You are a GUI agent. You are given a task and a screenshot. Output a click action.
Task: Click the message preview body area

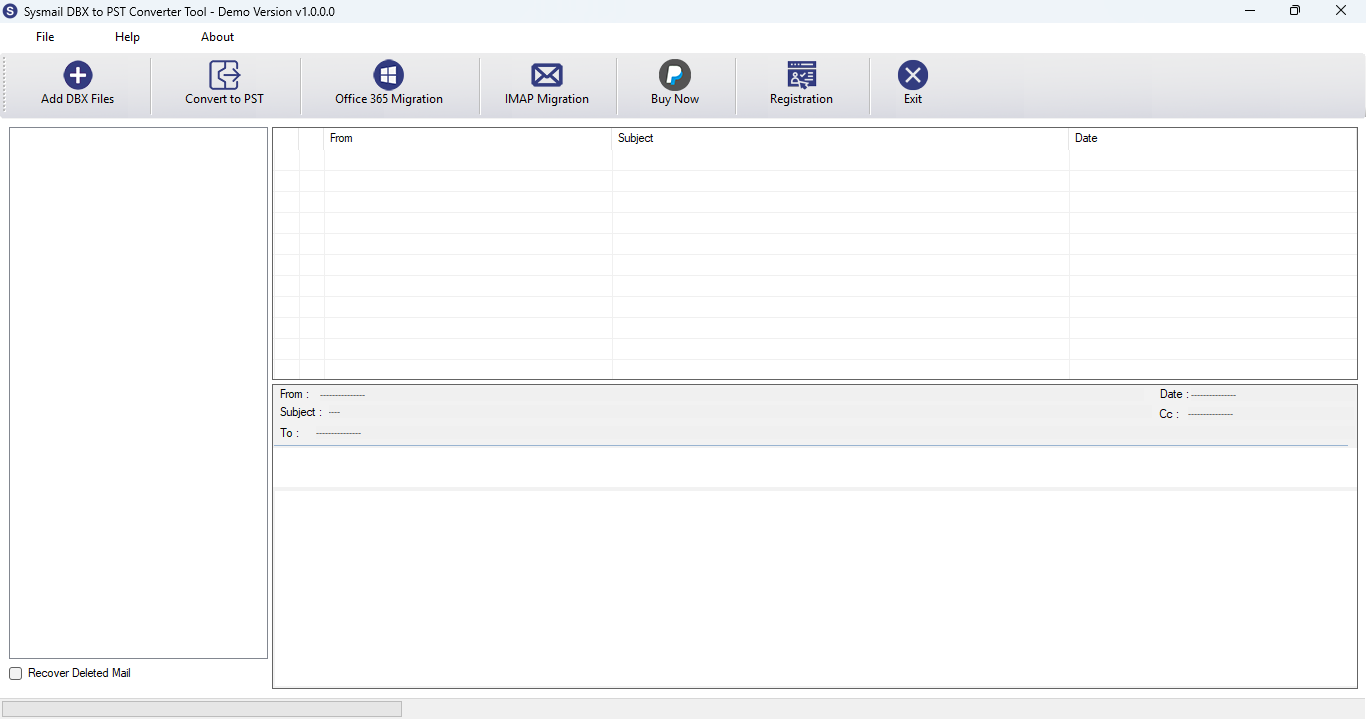pyautogui.click(x=815, y=588)
